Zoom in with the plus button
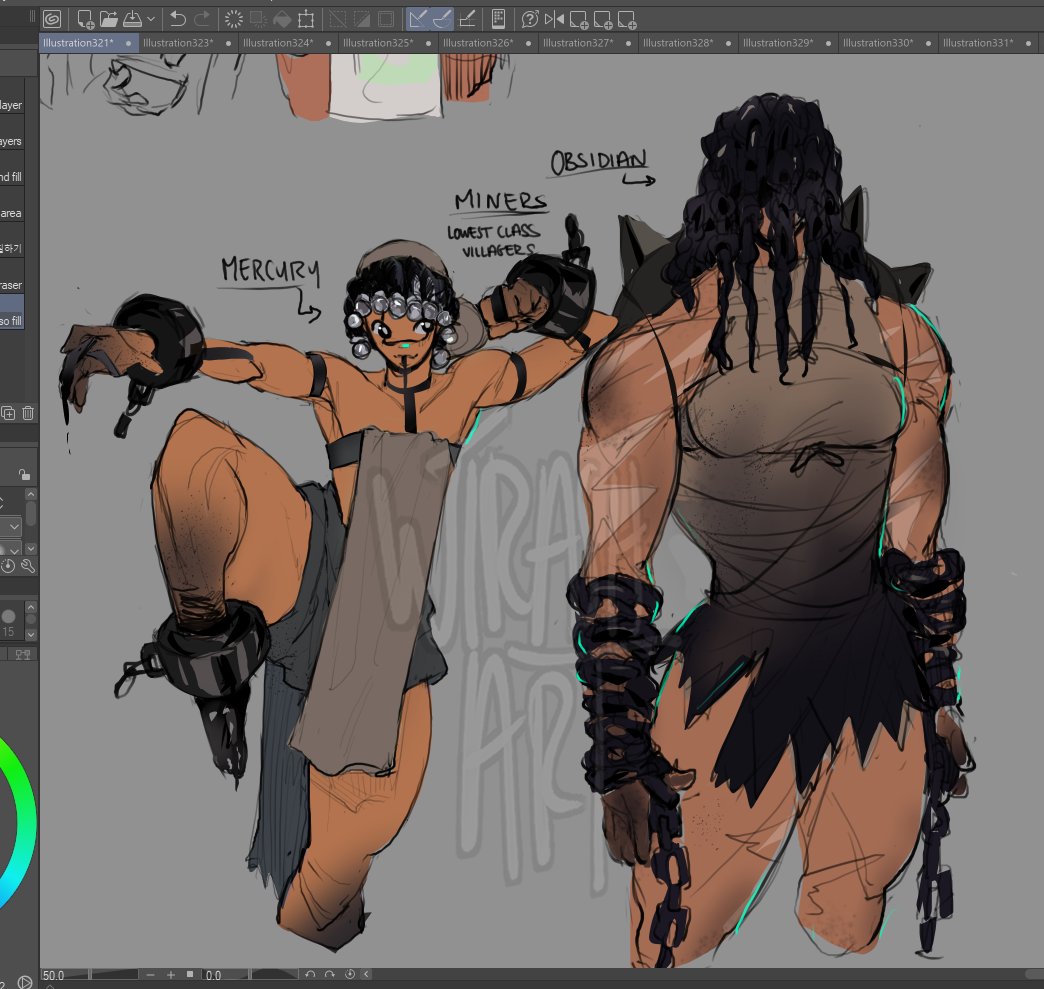This screenshot has height=989, width=1044. click(171, 974)
